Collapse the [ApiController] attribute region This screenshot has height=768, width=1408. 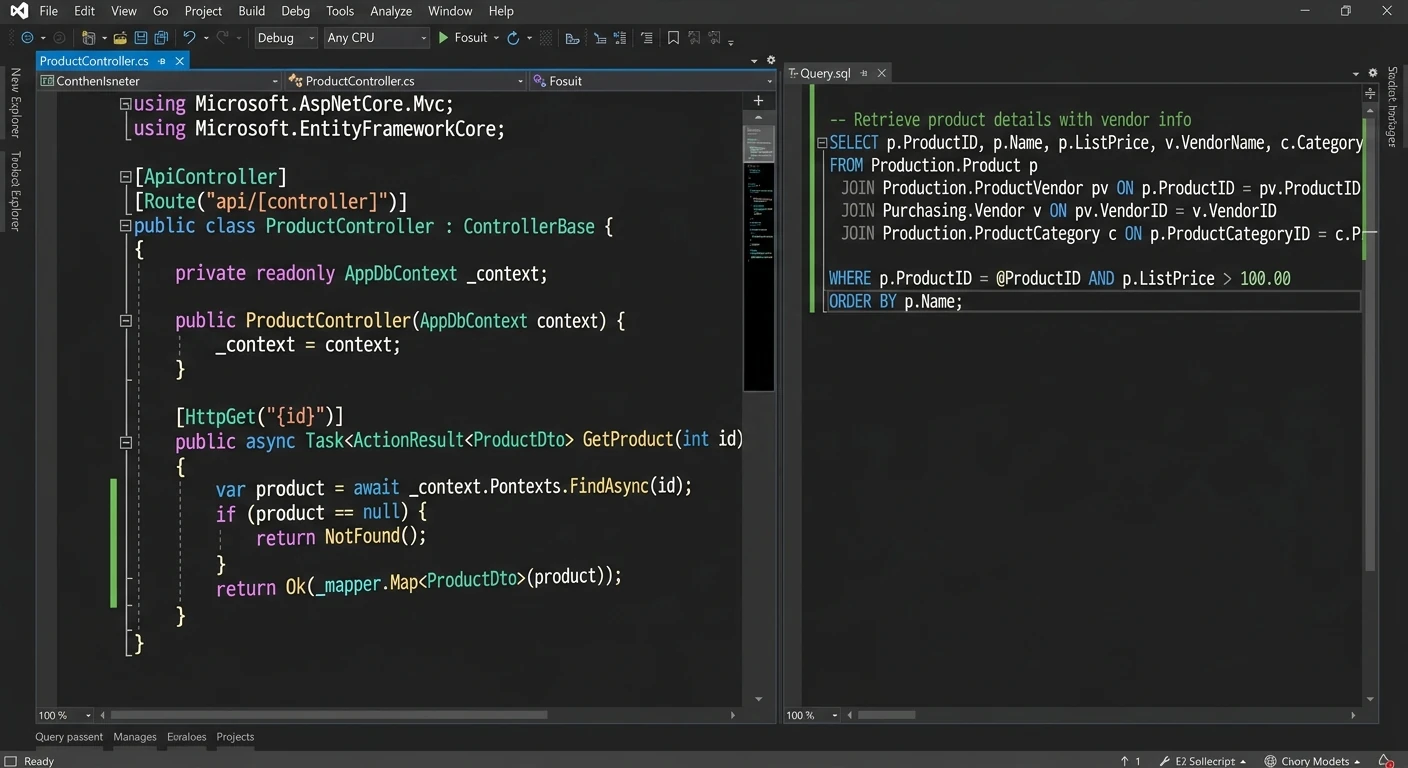[125, 177]
